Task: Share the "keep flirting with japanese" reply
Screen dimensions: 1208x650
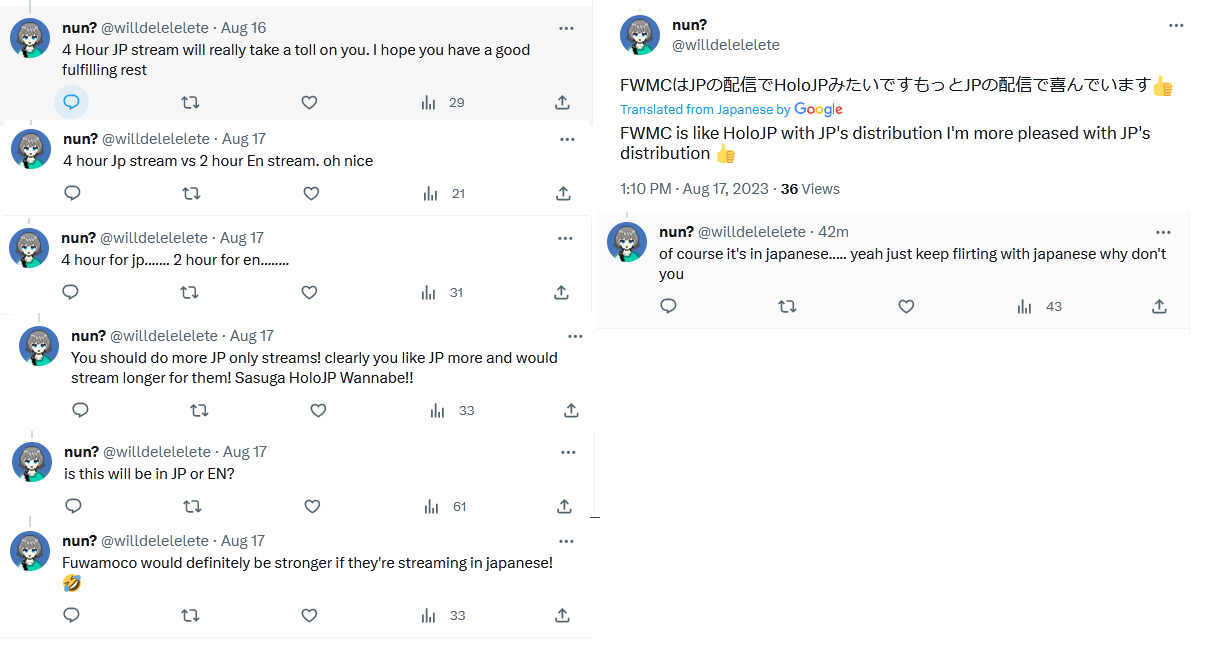Action: tap(1160, 306)
